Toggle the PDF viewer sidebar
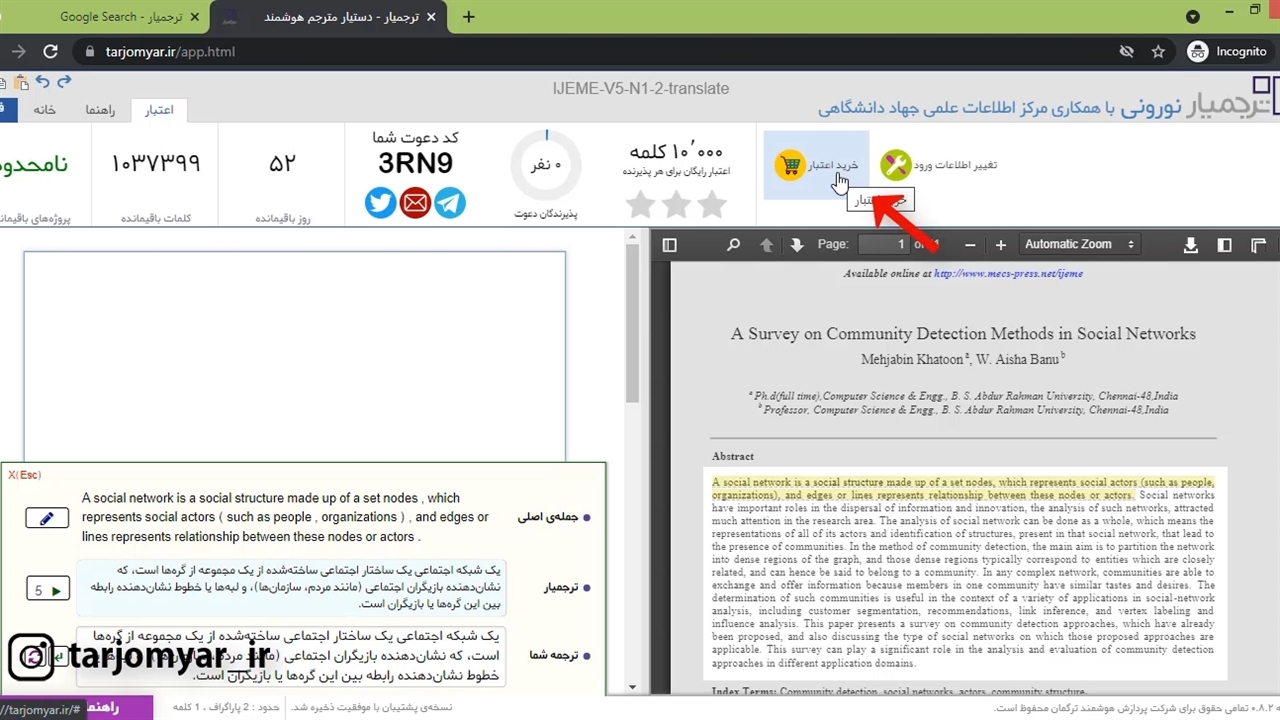This screenshot has width=1280, height=720. coord(670,245)
